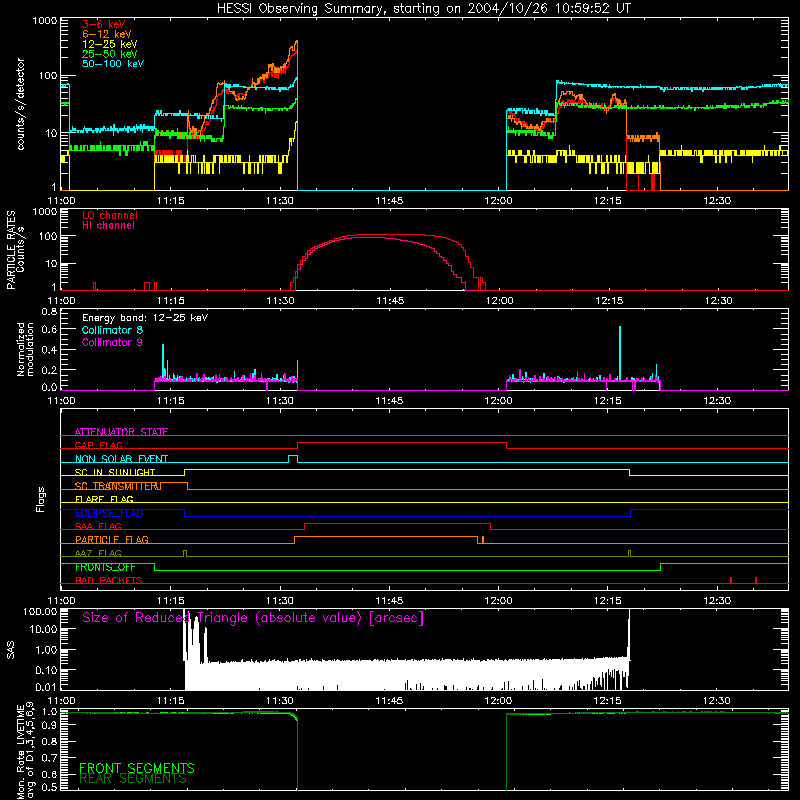Image resolution: width=800 pixels, height=800 pixels.
Task: Select the 3-6 keV legend label
Action: (103, 24)
